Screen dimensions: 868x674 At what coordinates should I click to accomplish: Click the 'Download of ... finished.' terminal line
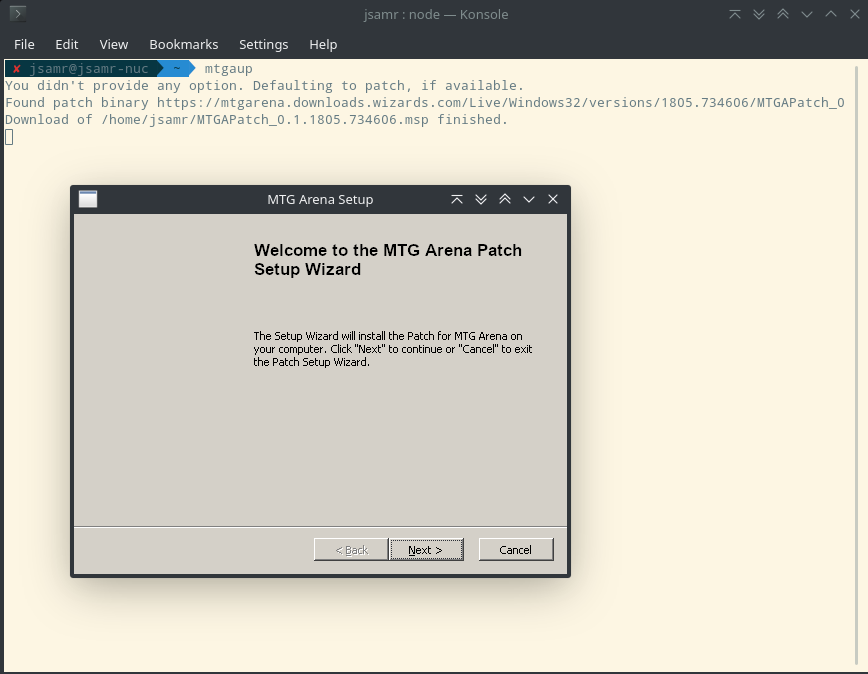tap(256, 120)
